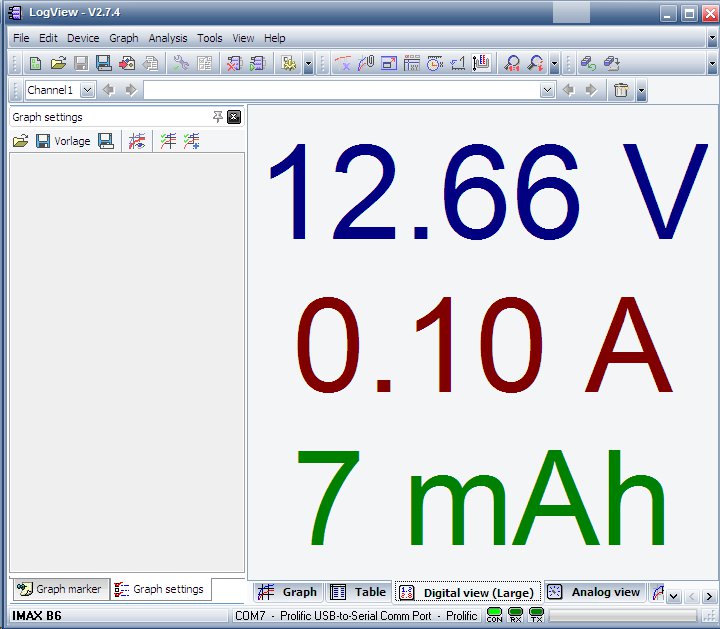
Task: Click the zoom magnifier icon in toolbar
Action: (512, 63)
